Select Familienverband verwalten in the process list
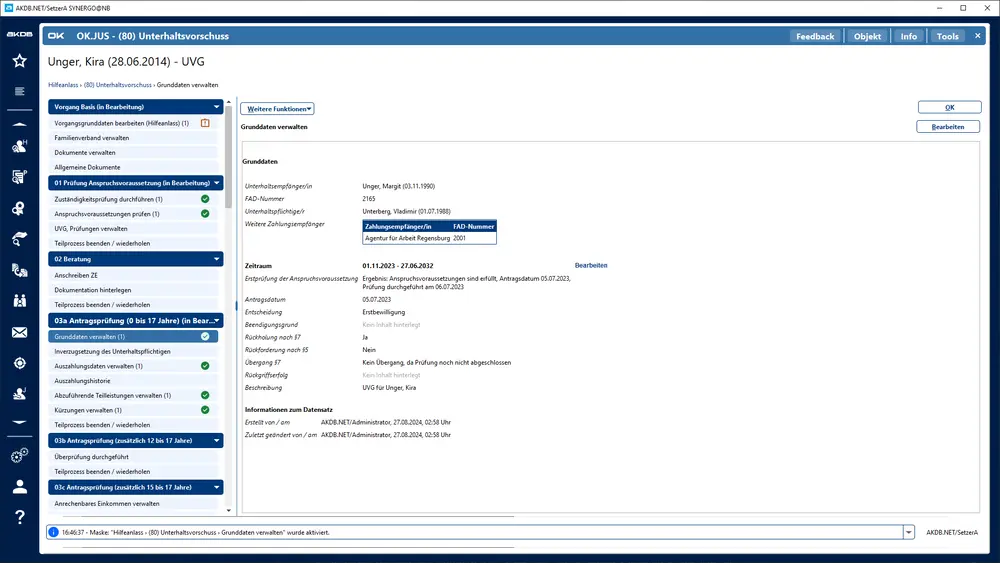Image resolution: width=1000 pixels, height=563 pixels. (x=92, y=138)
